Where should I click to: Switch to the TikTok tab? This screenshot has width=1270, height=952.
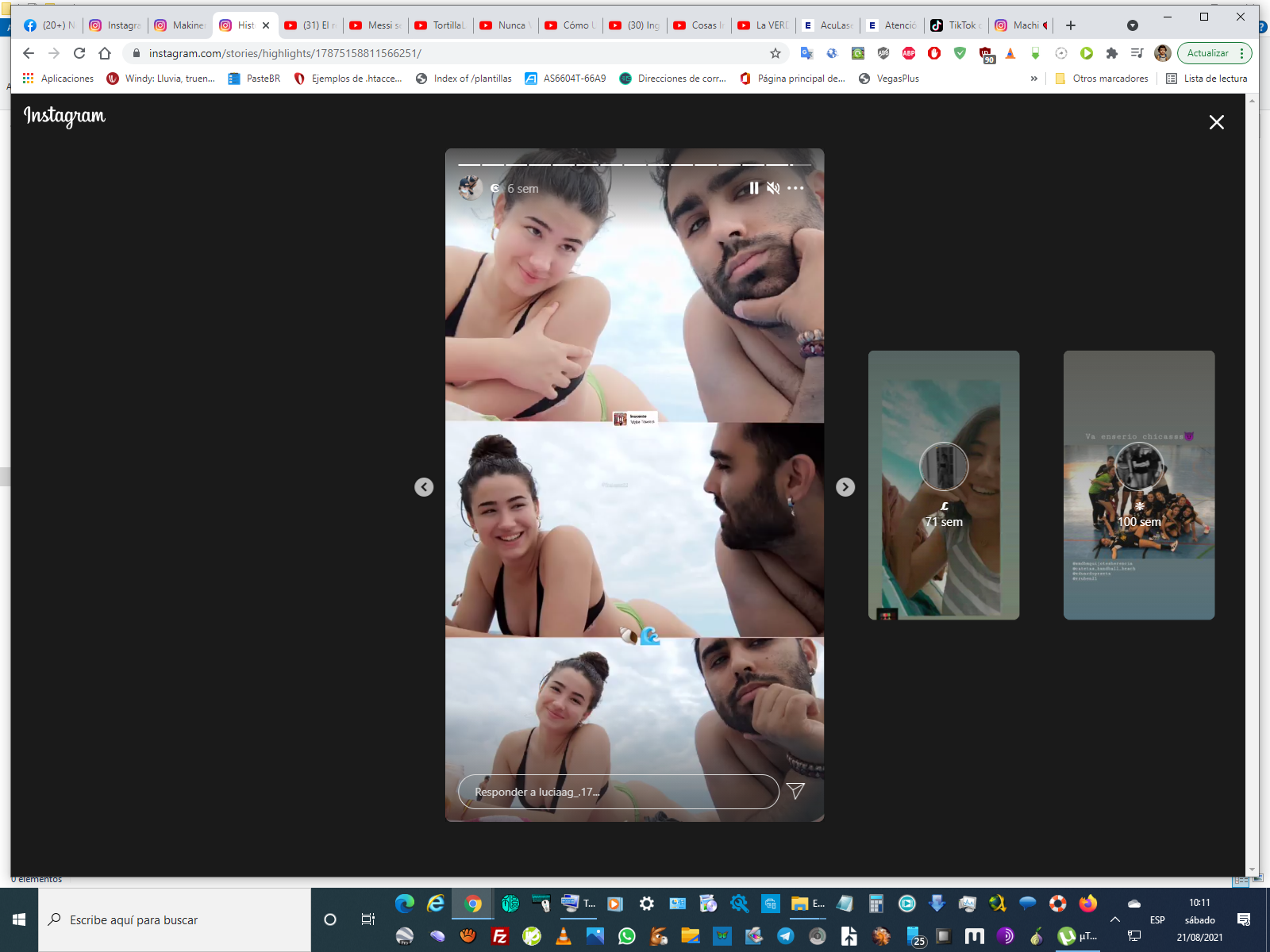tap(956, 25)
